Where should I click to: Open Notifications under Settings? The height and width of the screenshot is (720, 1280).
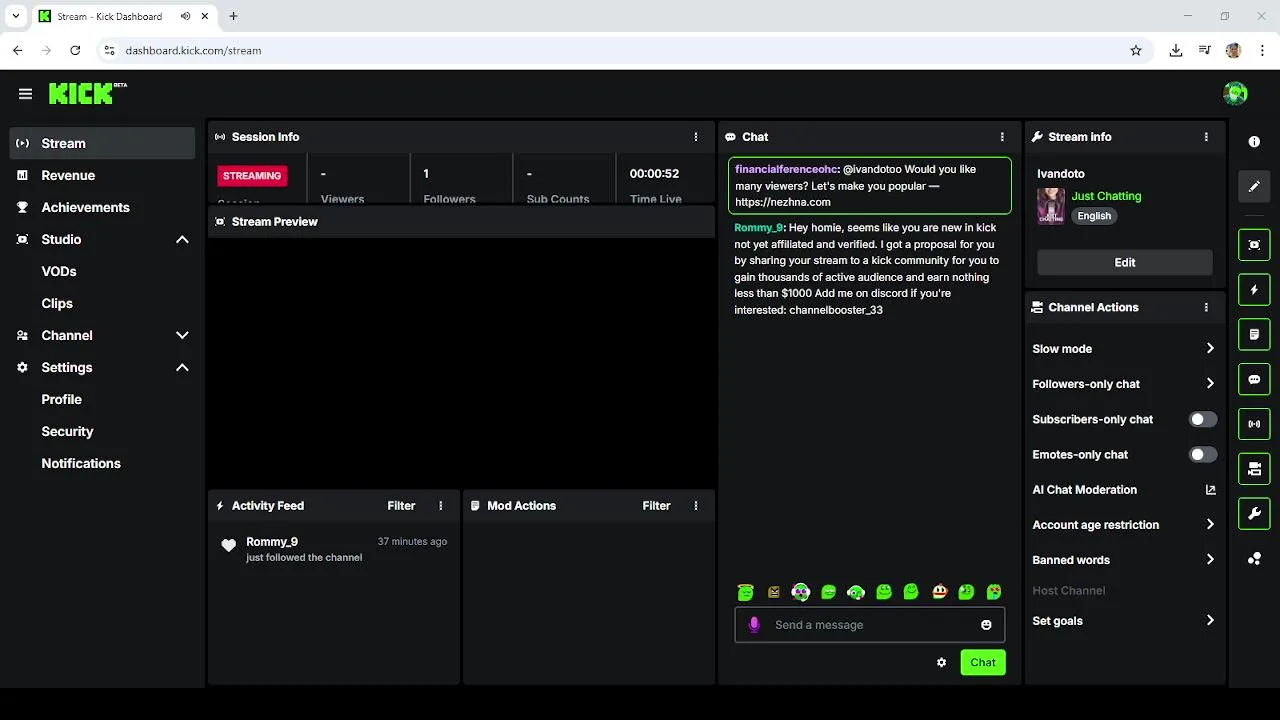pos(81,463)
